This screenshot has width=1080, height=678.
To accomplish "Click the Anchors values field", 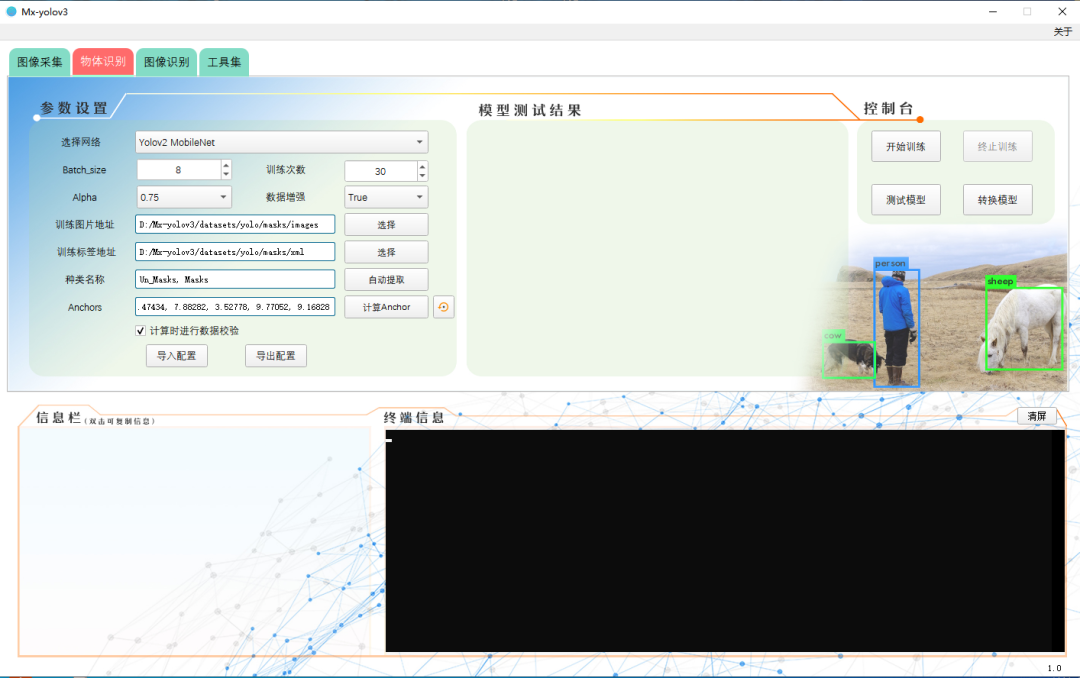I will click(235, 307).
